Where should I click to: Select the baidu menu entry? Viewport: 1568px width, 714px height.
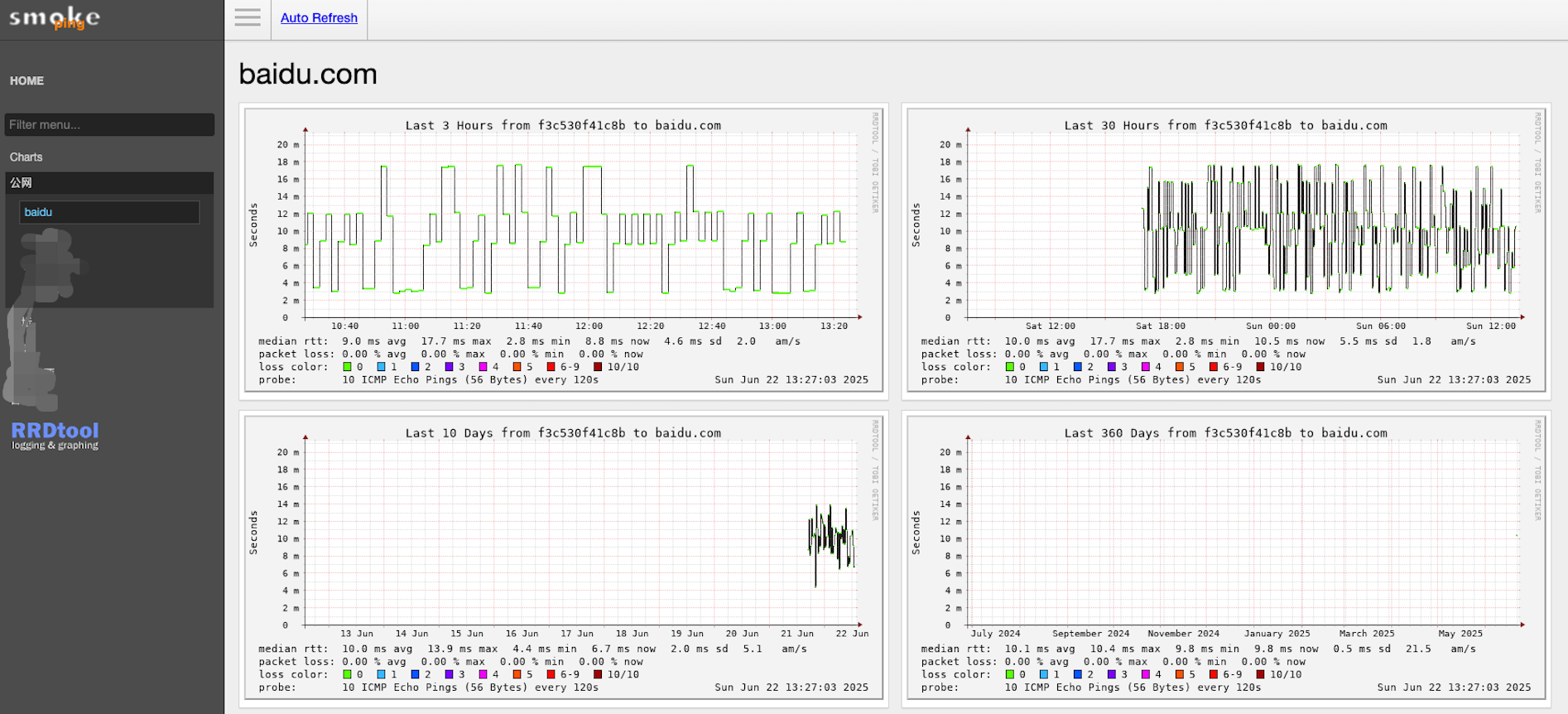(109, 212)
